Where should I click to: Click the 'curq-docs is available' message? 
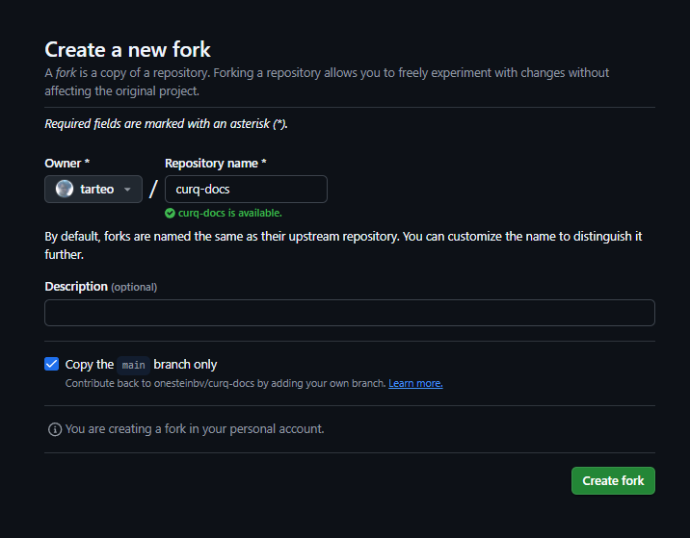(x=230, y=213)
